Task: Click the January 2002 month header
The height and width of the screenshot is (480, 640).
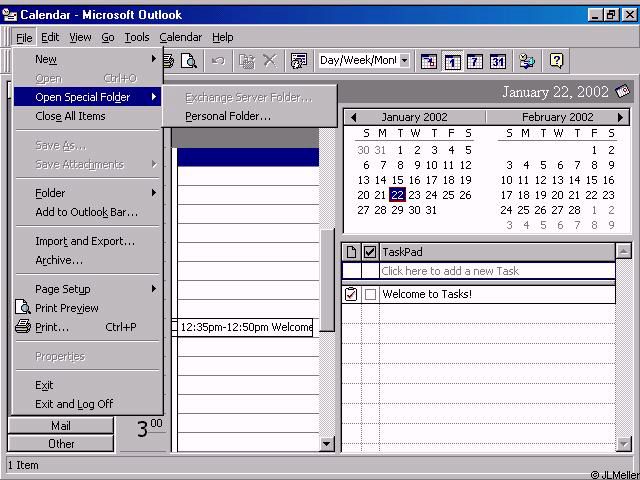Action: (x=414, y=118)
